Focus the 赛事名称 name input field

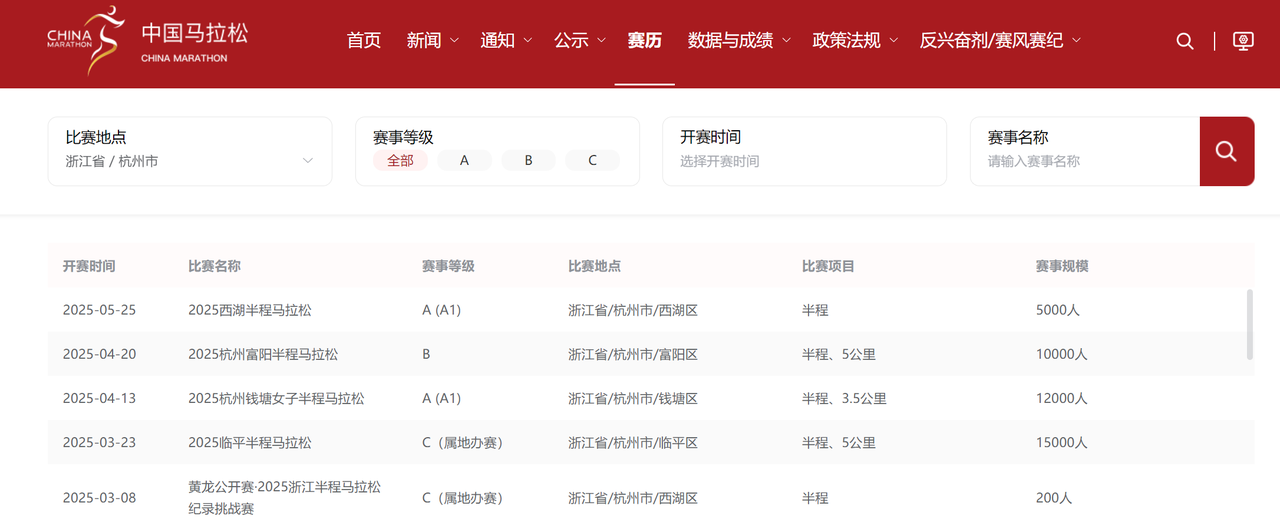point(1085,151)
